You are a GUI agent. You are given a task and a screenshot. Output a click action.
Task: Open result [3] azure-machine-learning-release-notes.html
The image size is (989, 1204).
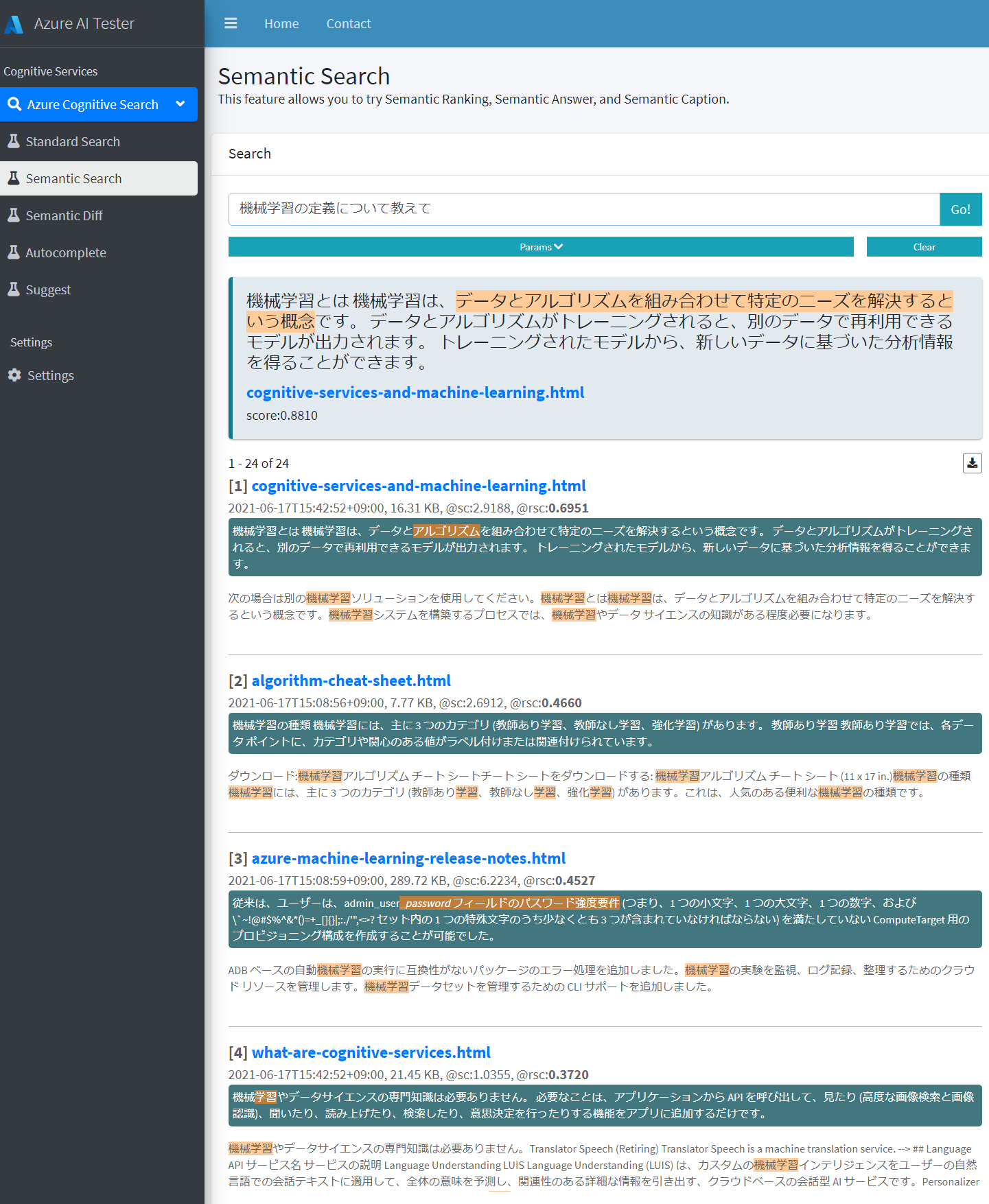pos(409,858)
